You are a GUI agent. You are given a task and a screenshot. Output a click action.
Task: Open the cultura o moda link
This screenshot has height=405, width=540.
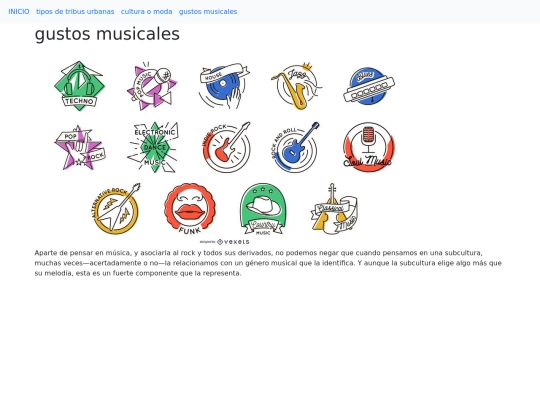tap(146, 12)
